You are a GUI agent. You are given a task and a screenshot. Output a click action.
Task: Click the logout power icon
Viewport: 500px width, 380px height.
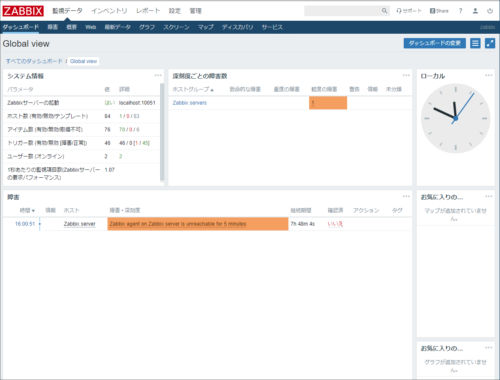[490, 11]
